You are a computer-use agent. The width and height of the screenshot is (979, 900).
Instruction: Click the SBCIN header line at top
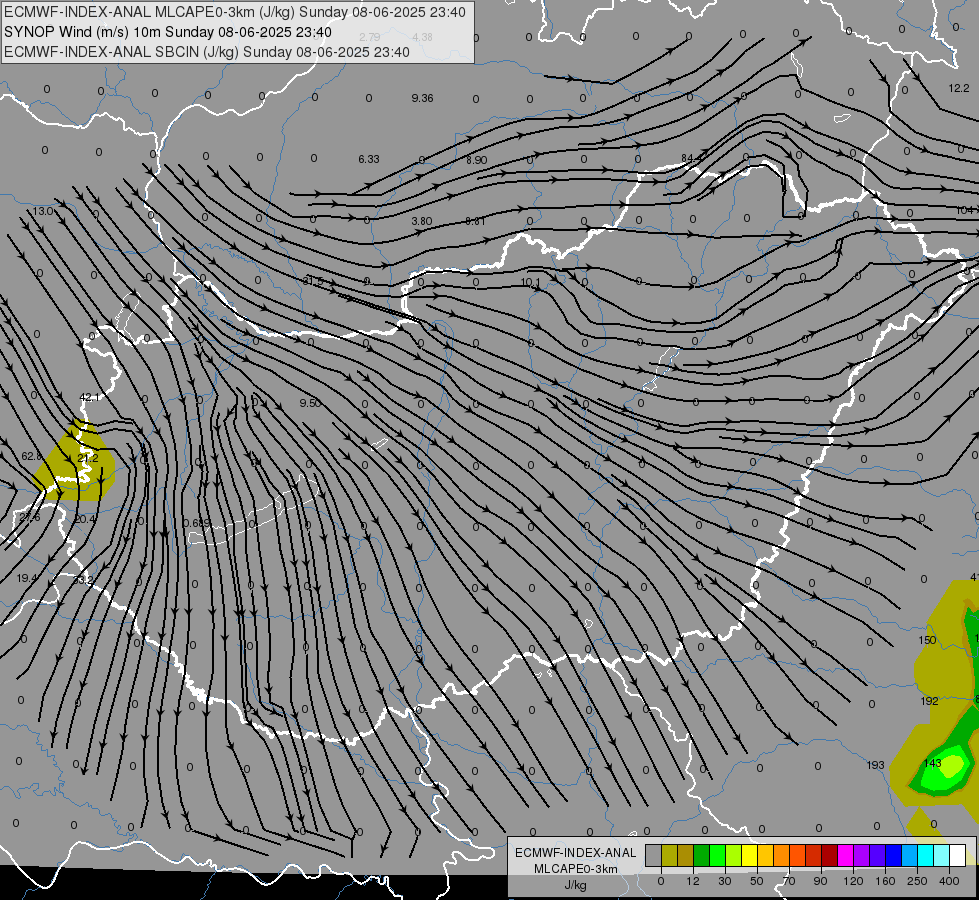207,52
